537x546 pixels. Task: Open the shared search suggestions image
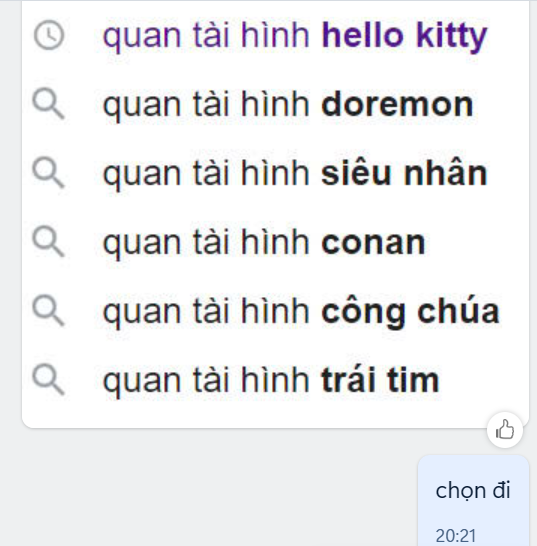pos(275,214)
